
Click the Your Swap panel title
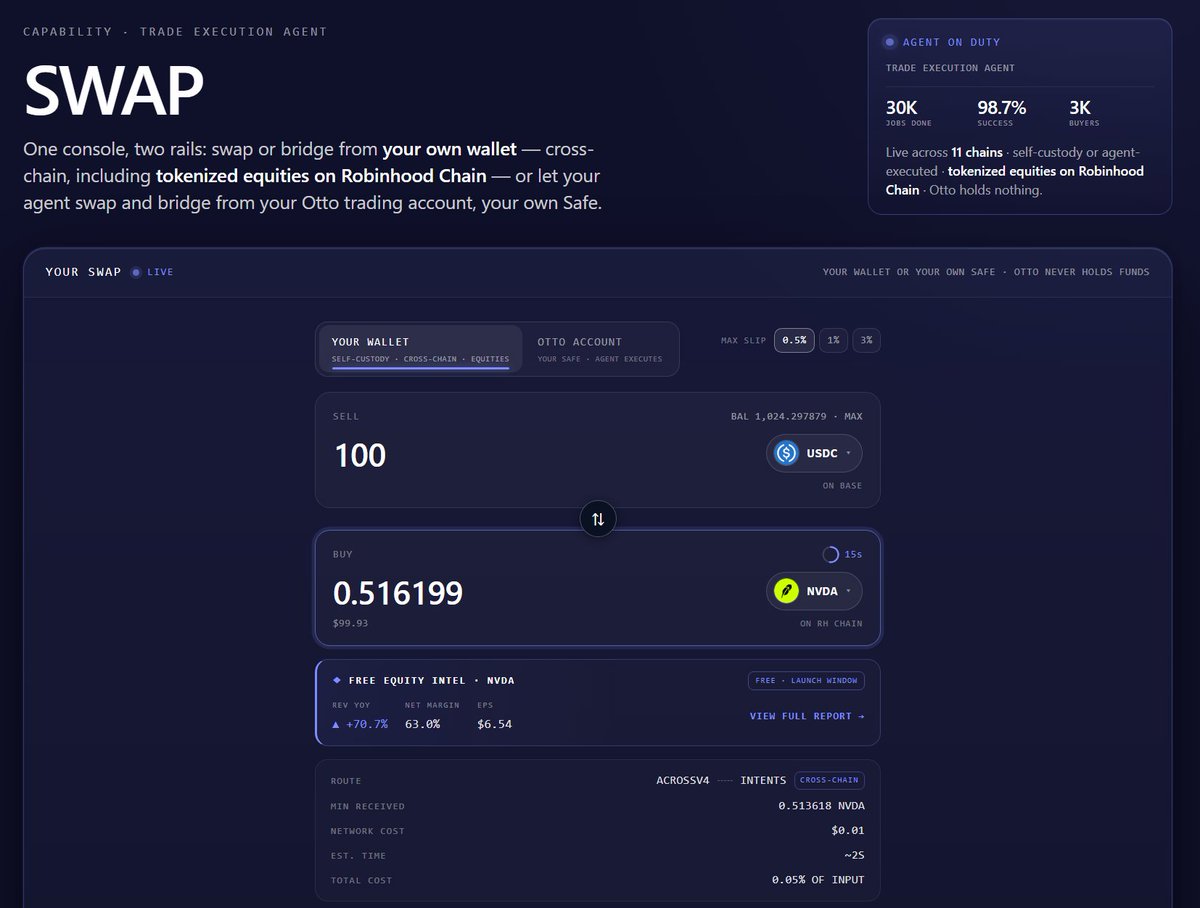(x=83, y=272)
